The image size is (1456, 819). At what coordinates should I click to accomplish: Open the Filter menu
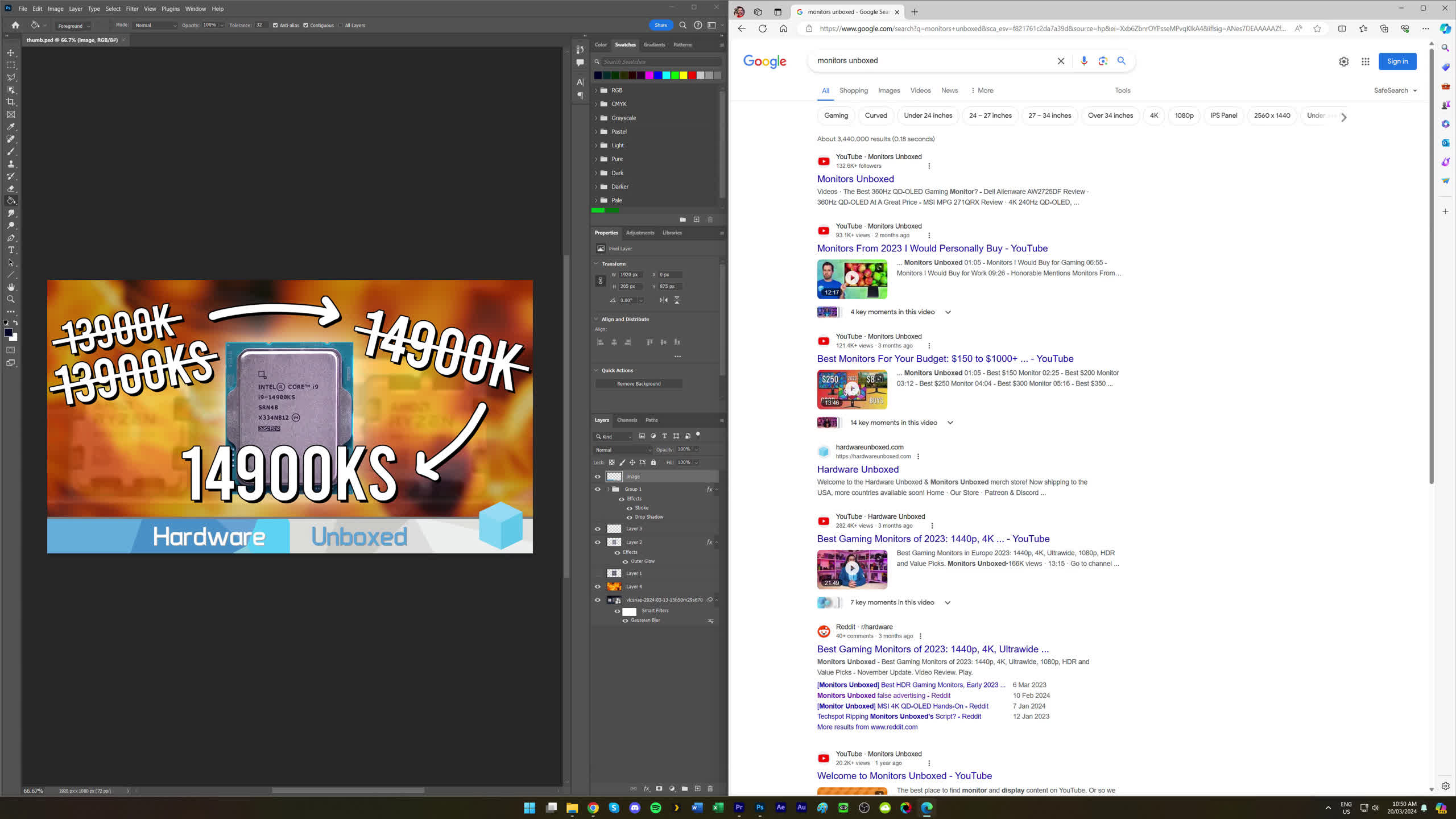pyautogui.click(x=132, y=9)
